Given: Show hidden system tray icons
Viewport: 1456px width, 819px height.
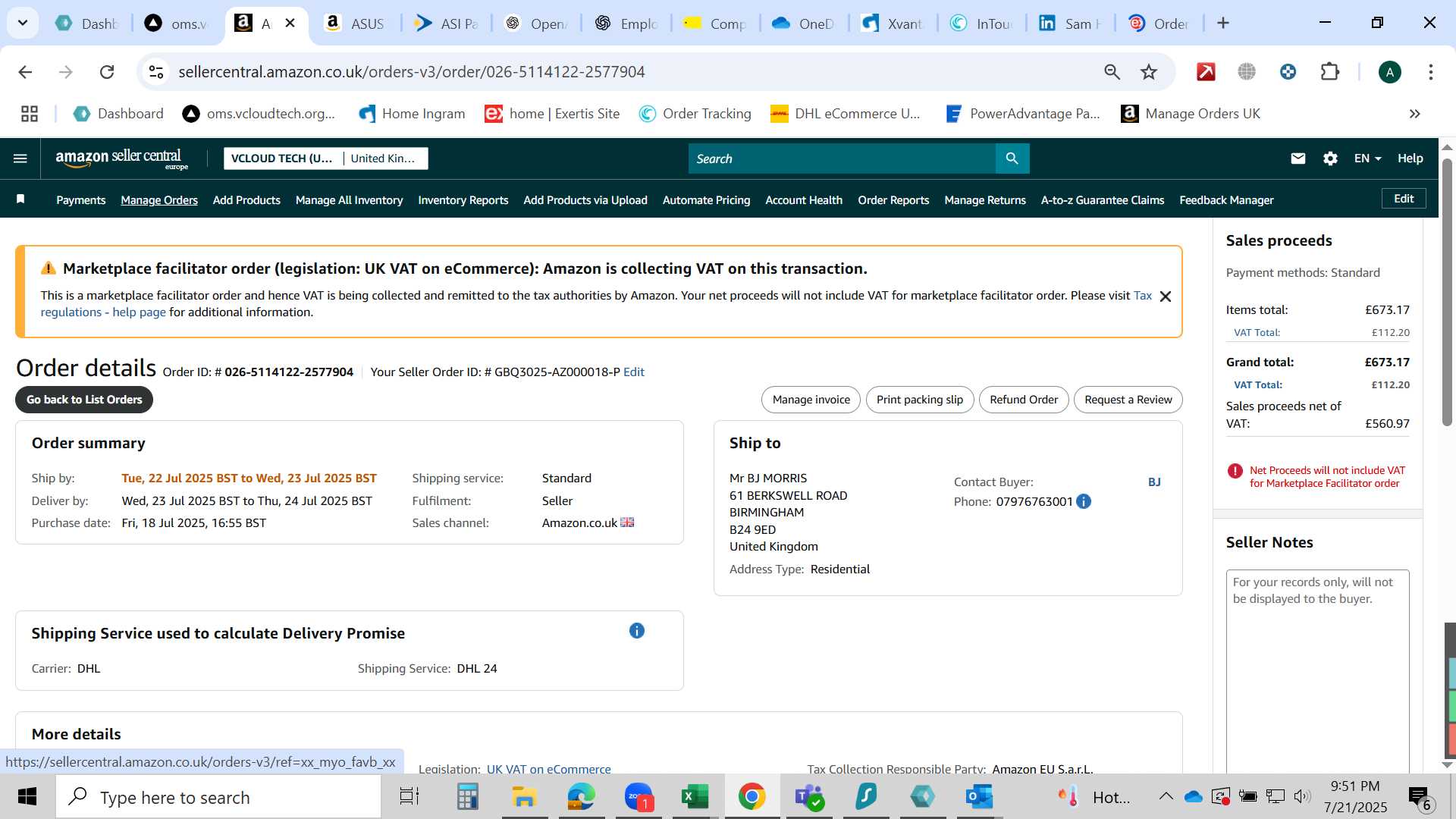Looking at the screenshot, I should [1166, 797].
